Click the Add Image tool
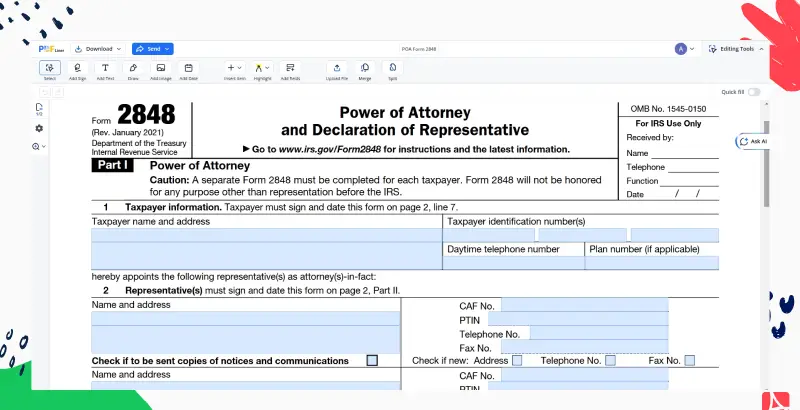This screenshot has height=410, width=800. coord(161,68)
